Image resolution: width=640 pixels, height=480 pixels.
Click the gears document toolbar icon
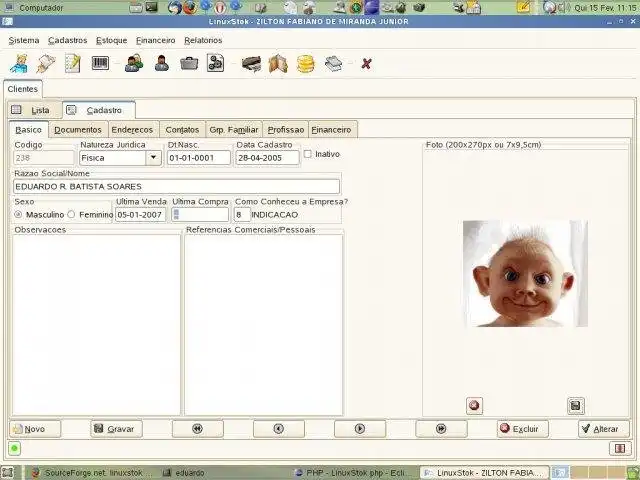[216, 63]
